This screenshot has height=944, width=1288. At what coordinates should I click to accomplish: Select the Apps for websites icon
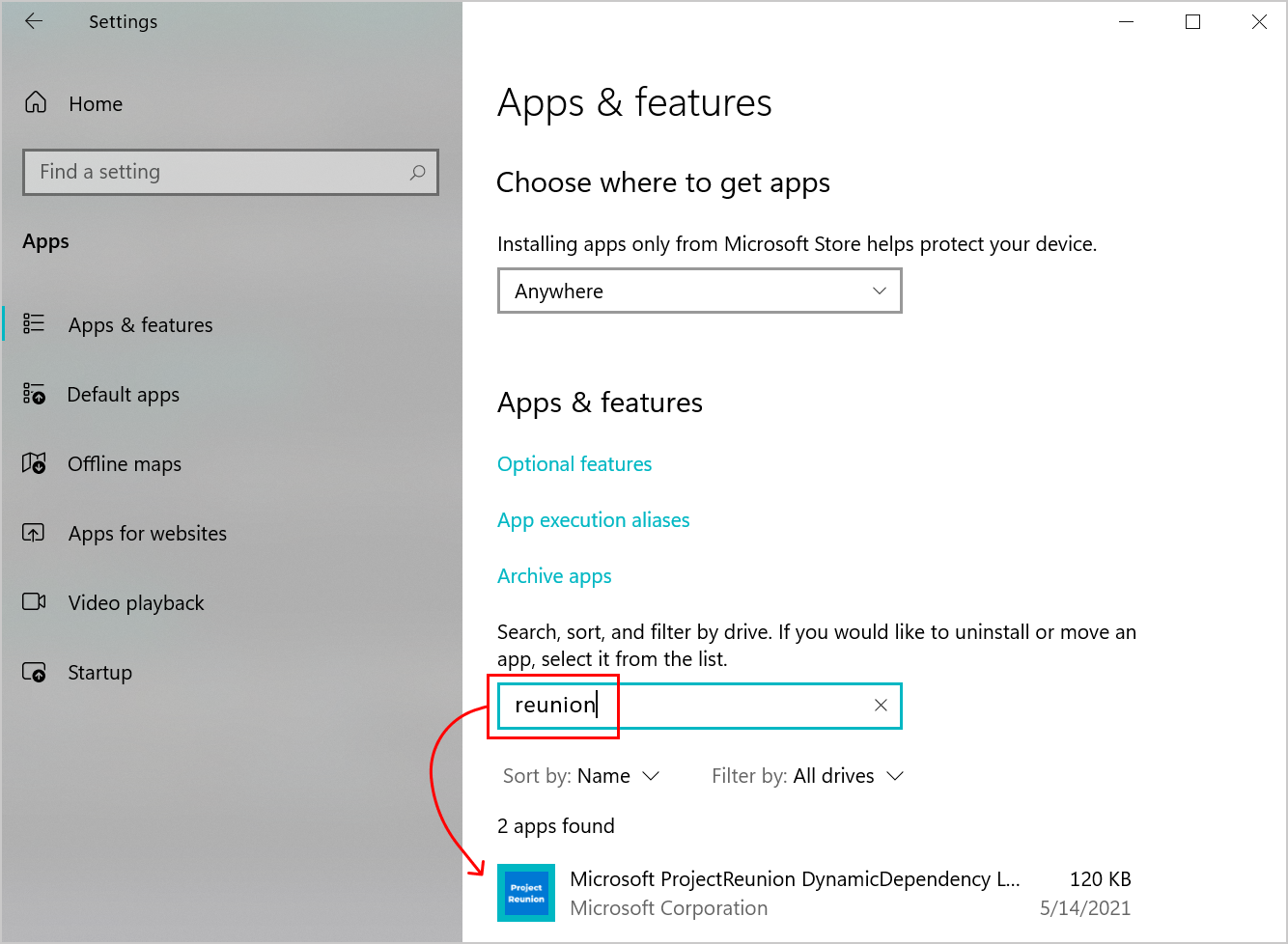point(34,533)
